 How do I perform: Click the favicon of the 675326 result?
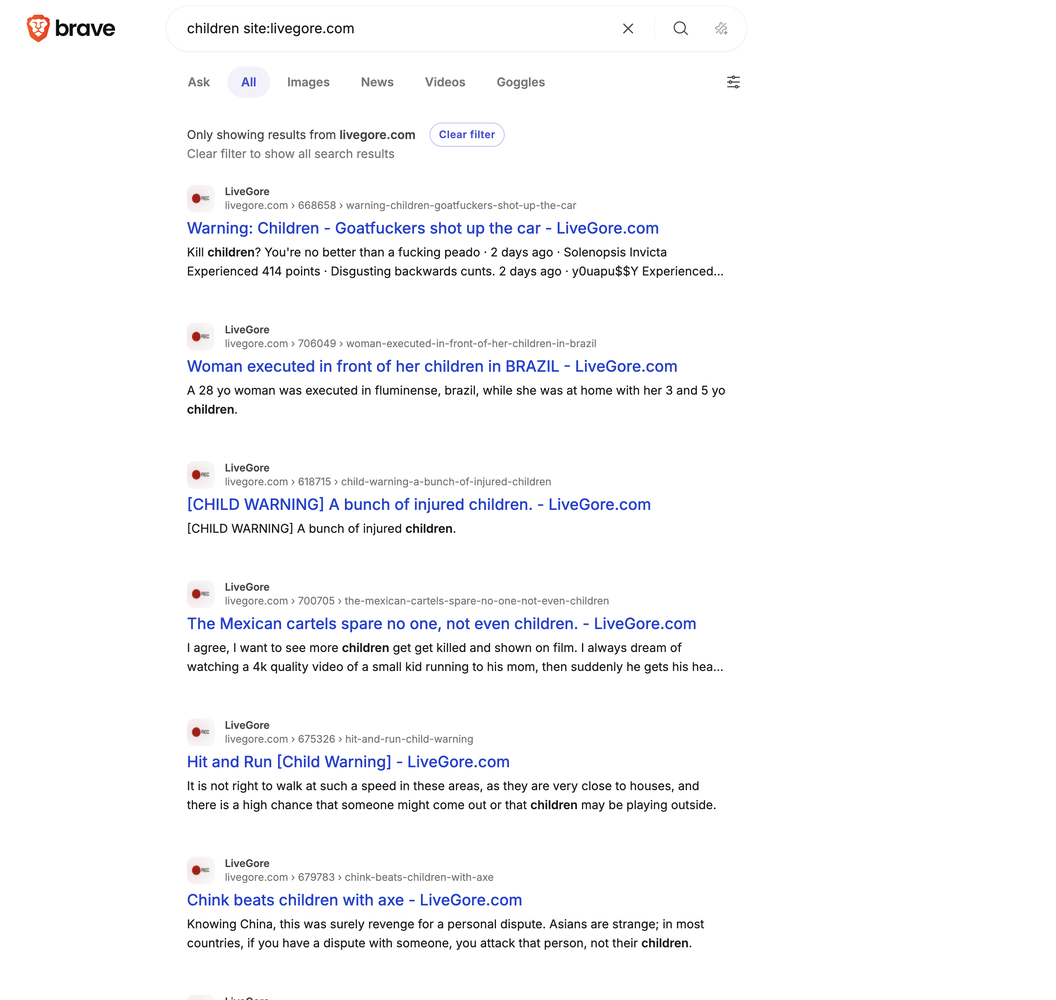(201, 732)
